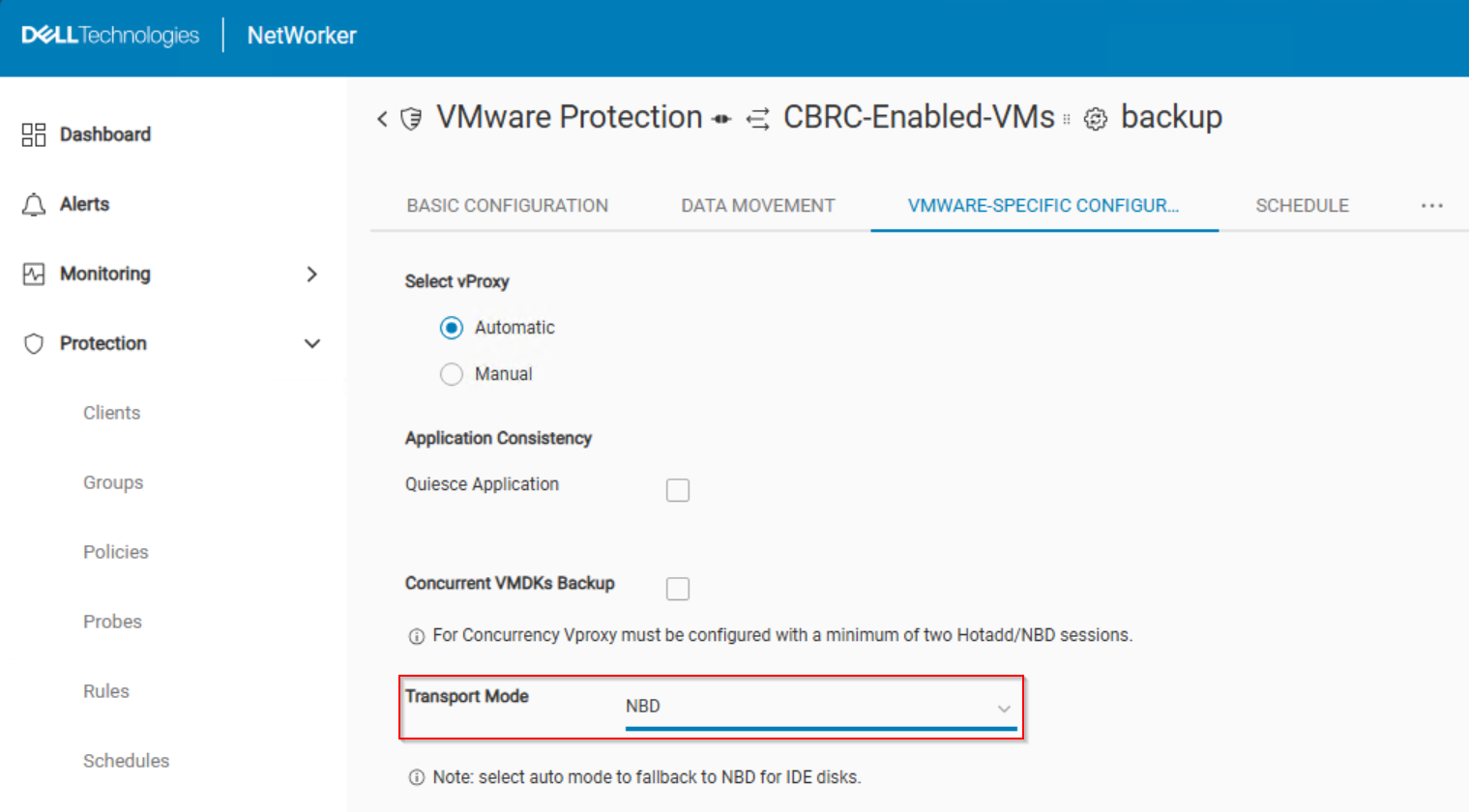Image resolution: width=1469 pixels, height=812 pixels.
Task: Show more tabs with the ellipsis button
Action: point(1431,206)
